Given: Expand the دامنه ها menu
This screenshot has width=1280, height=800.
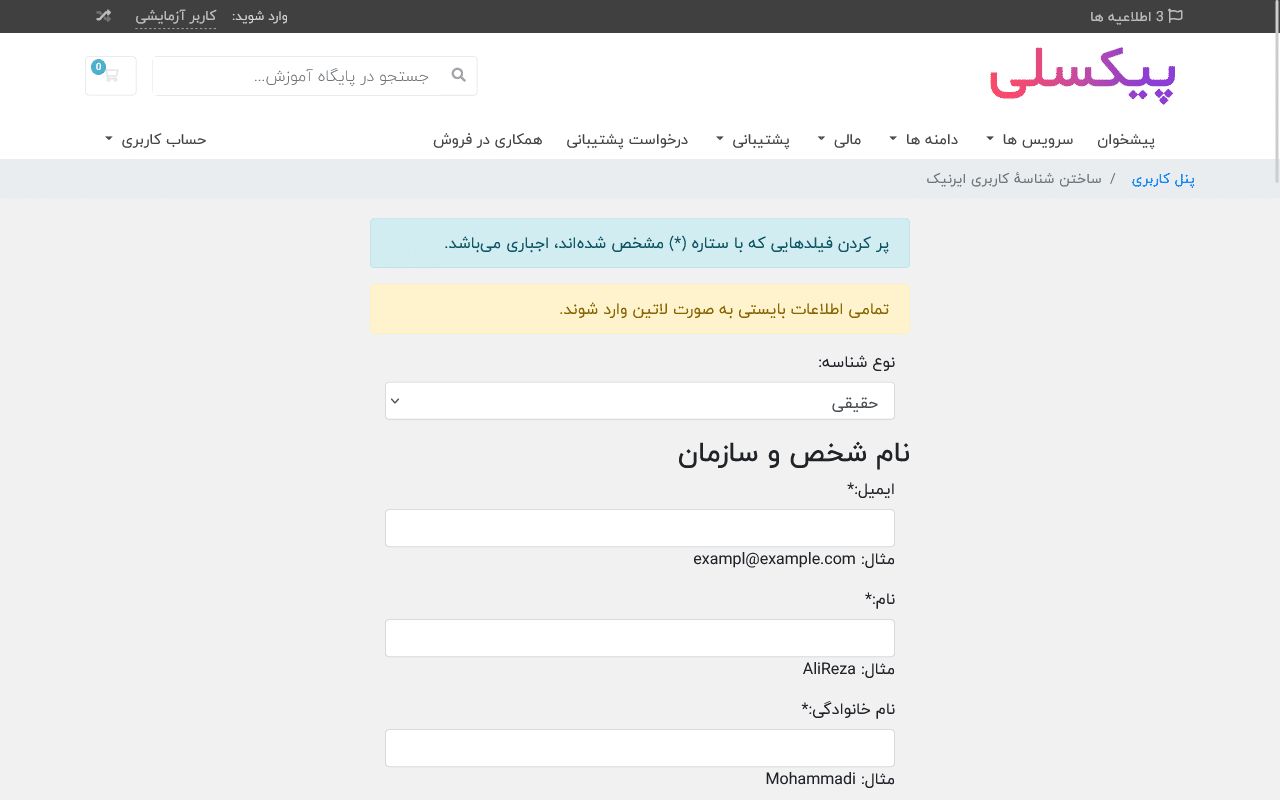Looking at the screenshot, I should click(x=924, y=140).
